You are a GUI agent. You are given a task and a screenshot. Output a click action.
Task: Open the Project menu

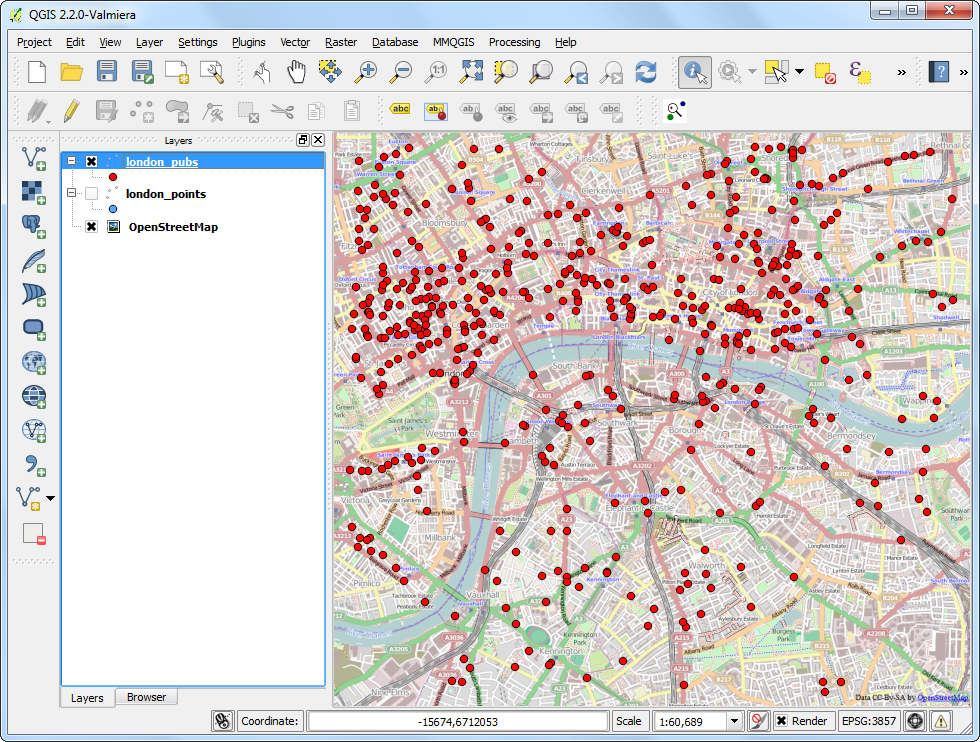point(34,42)
